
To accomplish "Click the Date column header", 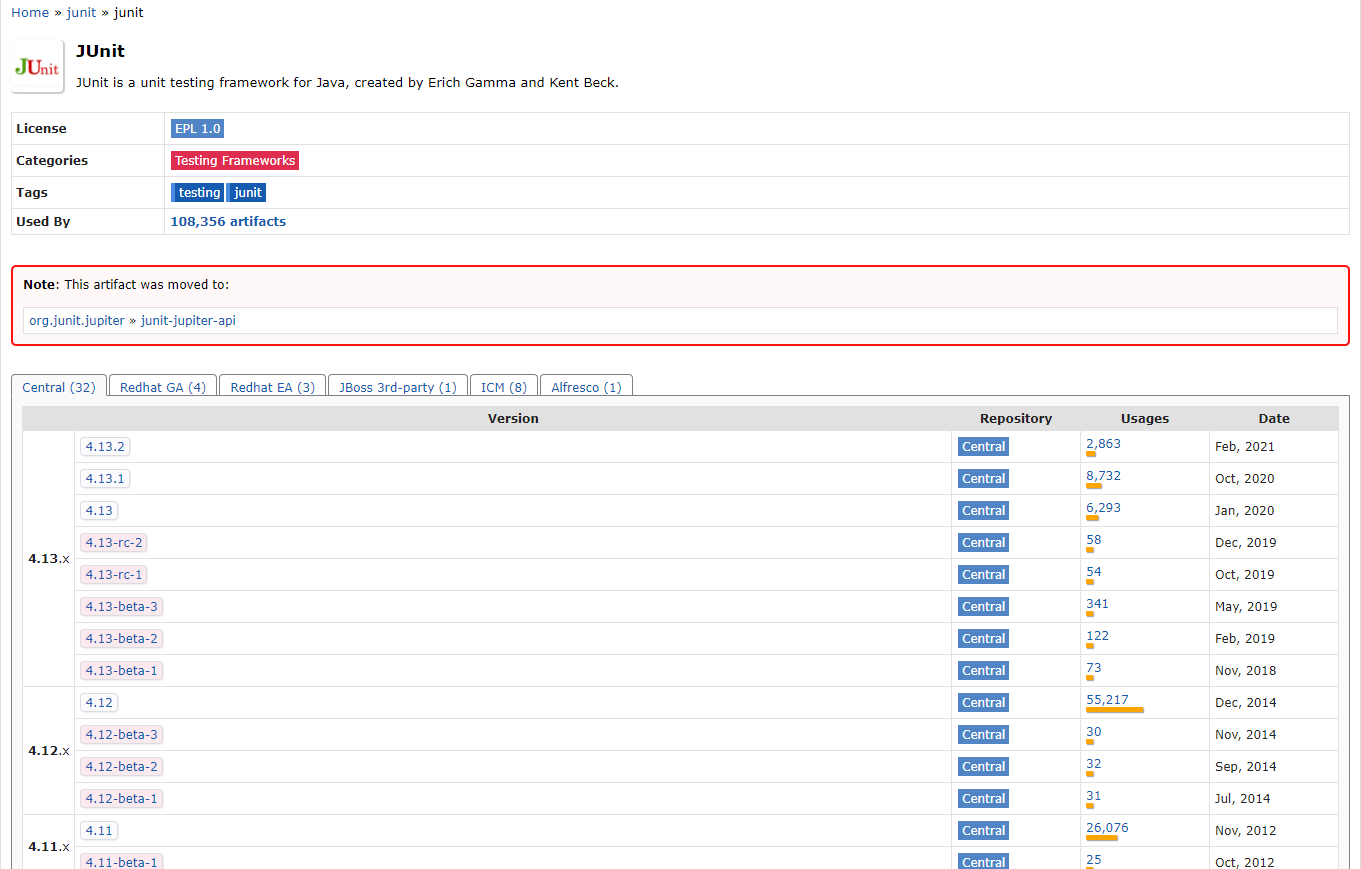I will tap(1274, 419).
